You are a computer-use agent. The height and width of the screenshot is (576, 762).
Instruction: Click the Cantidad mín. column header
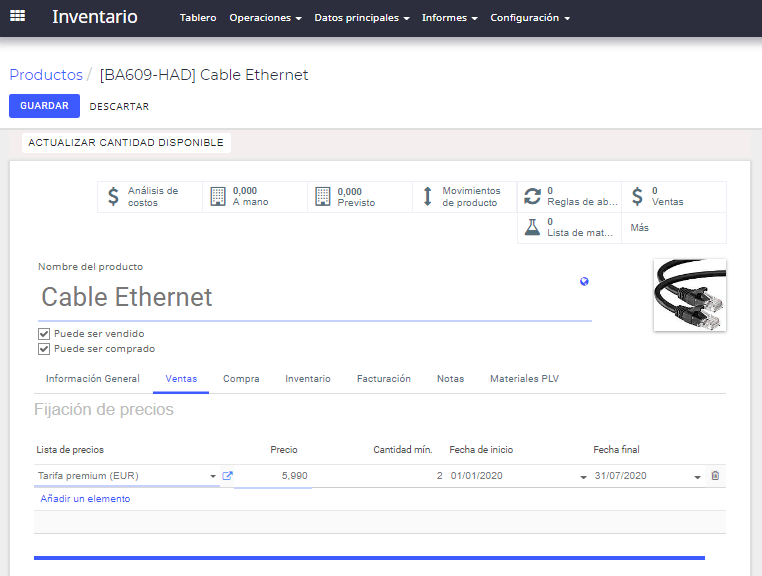click(x=402, y=450)
